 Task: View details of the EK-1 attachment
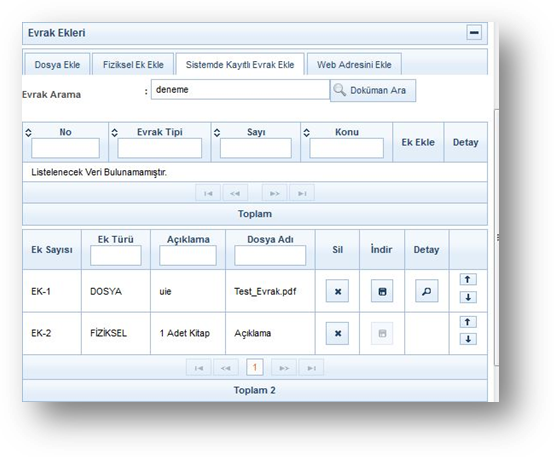coord(426,291)
